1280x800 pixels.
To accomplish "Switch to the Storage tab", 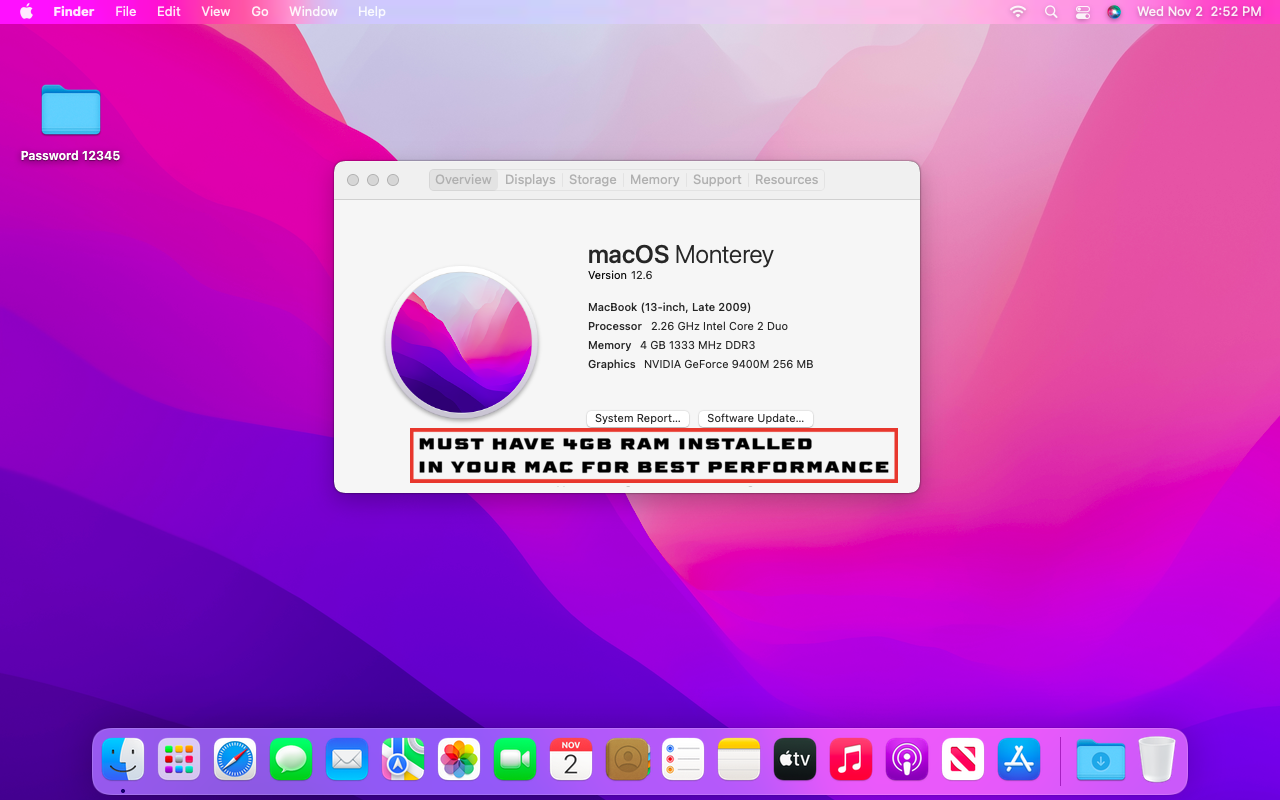I will pyautogui.click(x=593, y=180).
